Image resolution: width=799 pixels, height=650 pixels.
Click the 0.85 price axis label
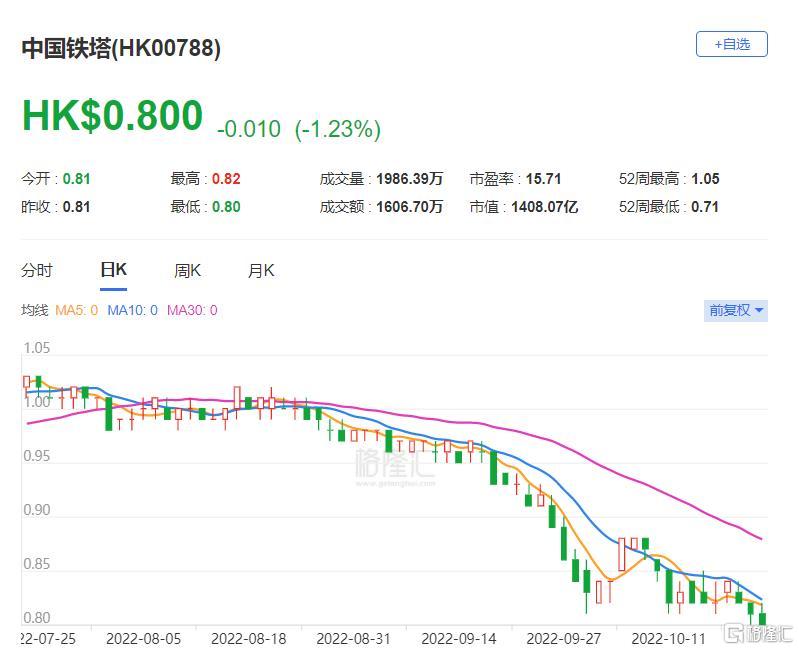coord(37,564)
